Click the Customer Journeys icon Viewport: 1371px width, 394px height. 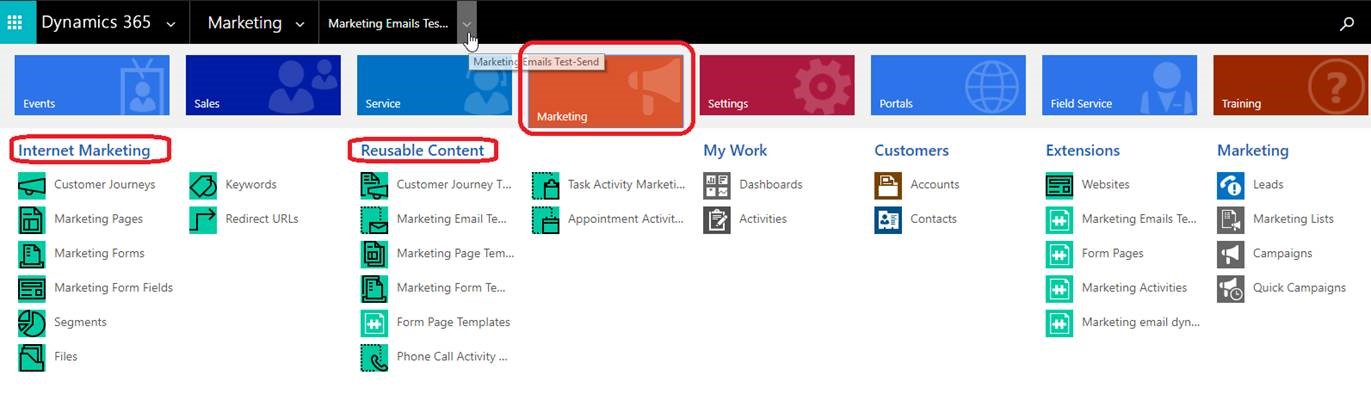tap(32, 185)
